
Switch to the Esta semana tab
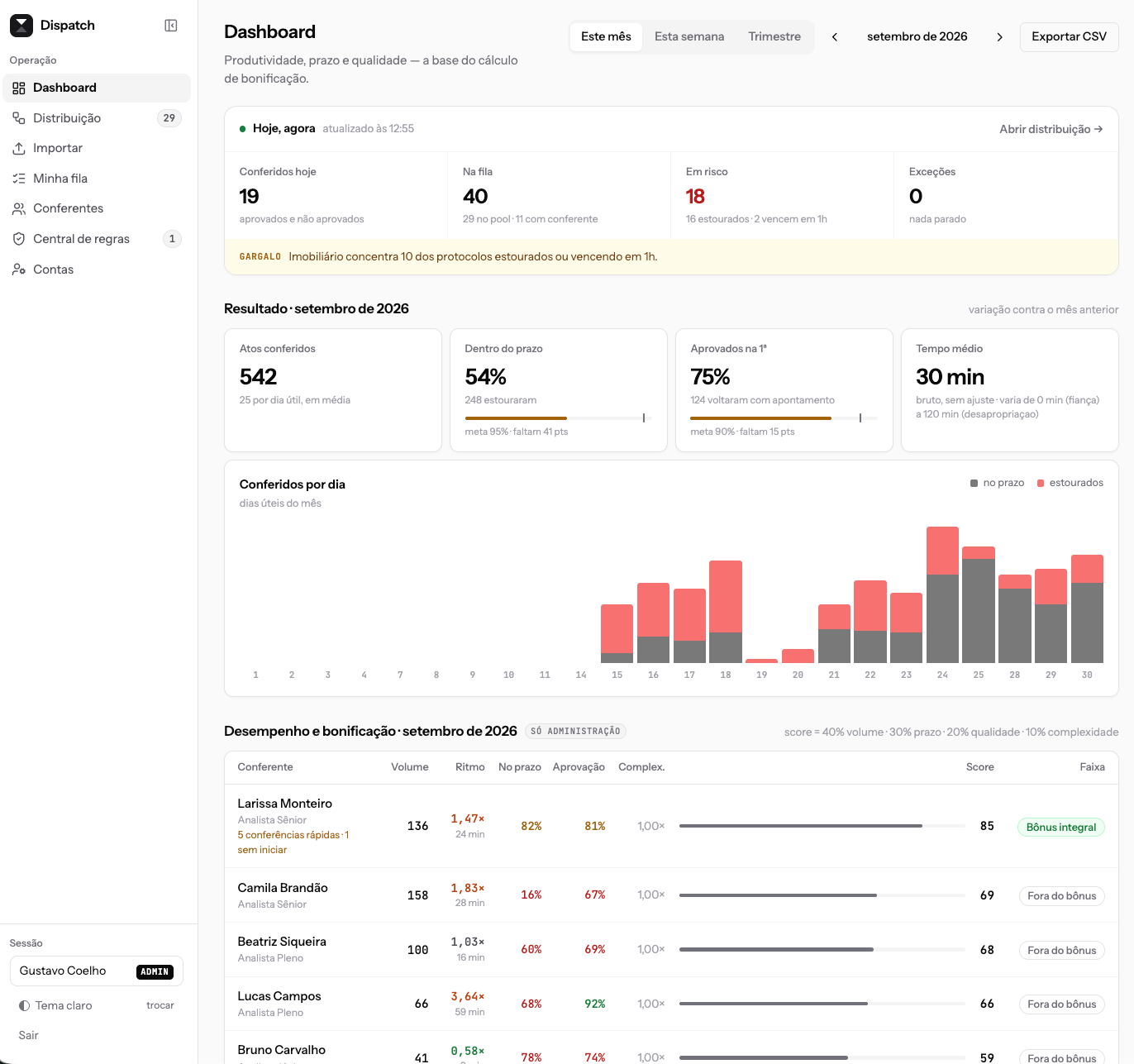coord(689,36)
